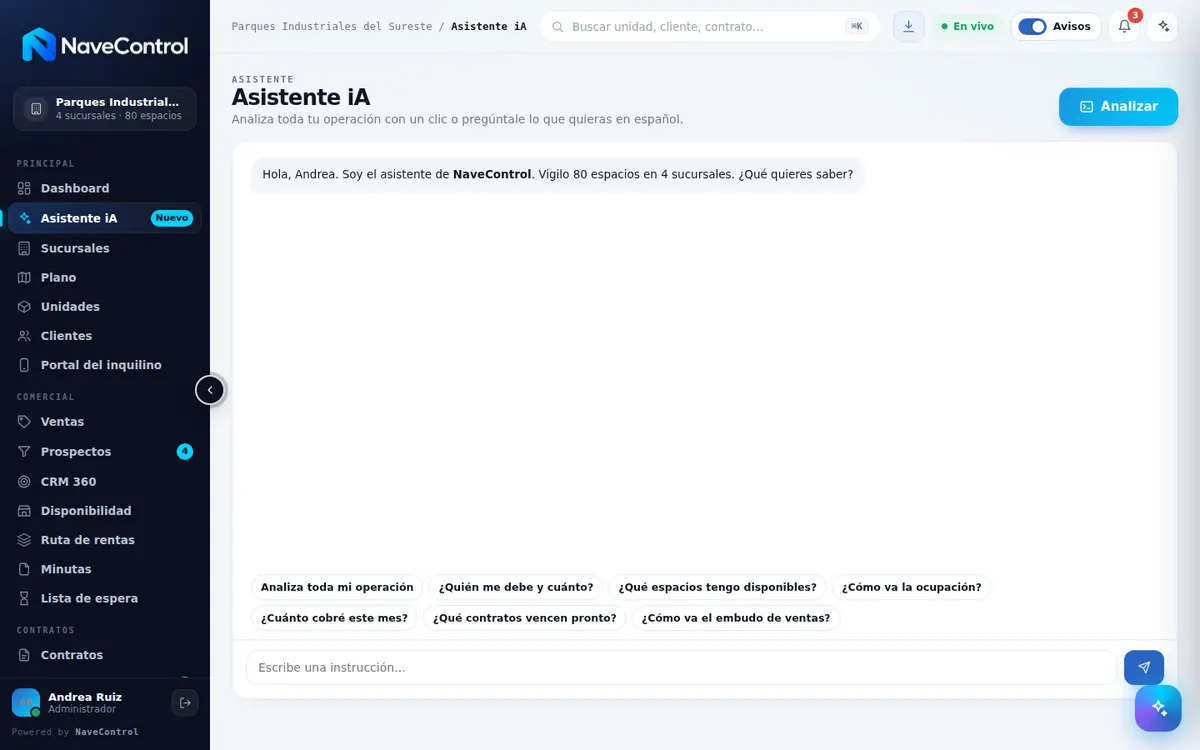The height and width of the screenshot is (750, 1200).
Task: Click the Minutas document icon
Action: pos(25,569)
